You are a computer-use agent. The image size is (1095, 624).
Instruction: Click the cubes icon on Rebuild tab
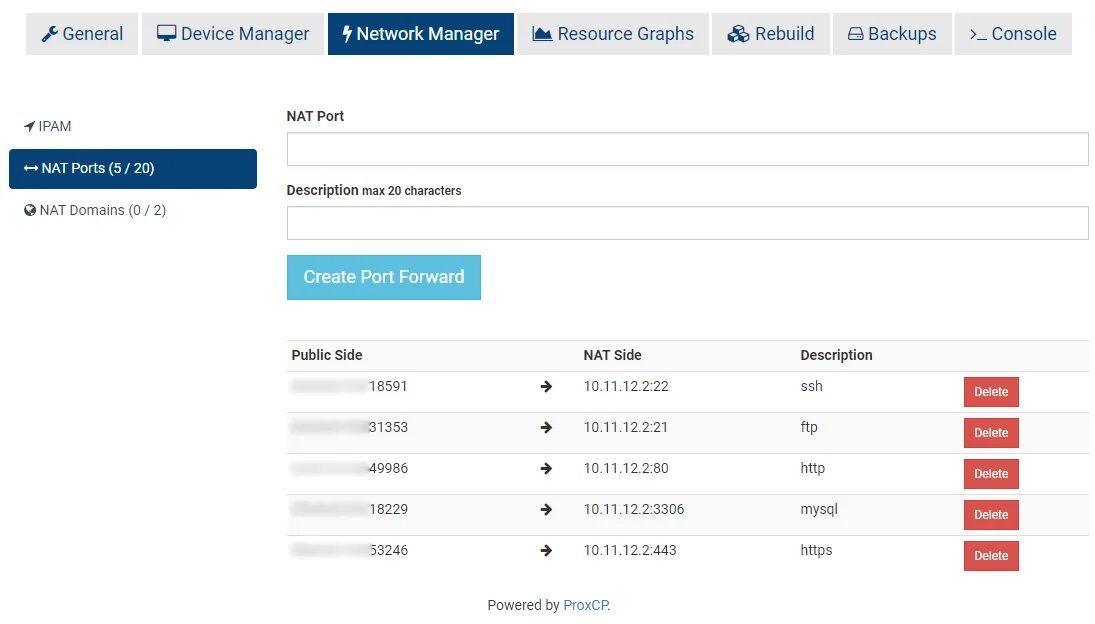[x=738, y=34]
